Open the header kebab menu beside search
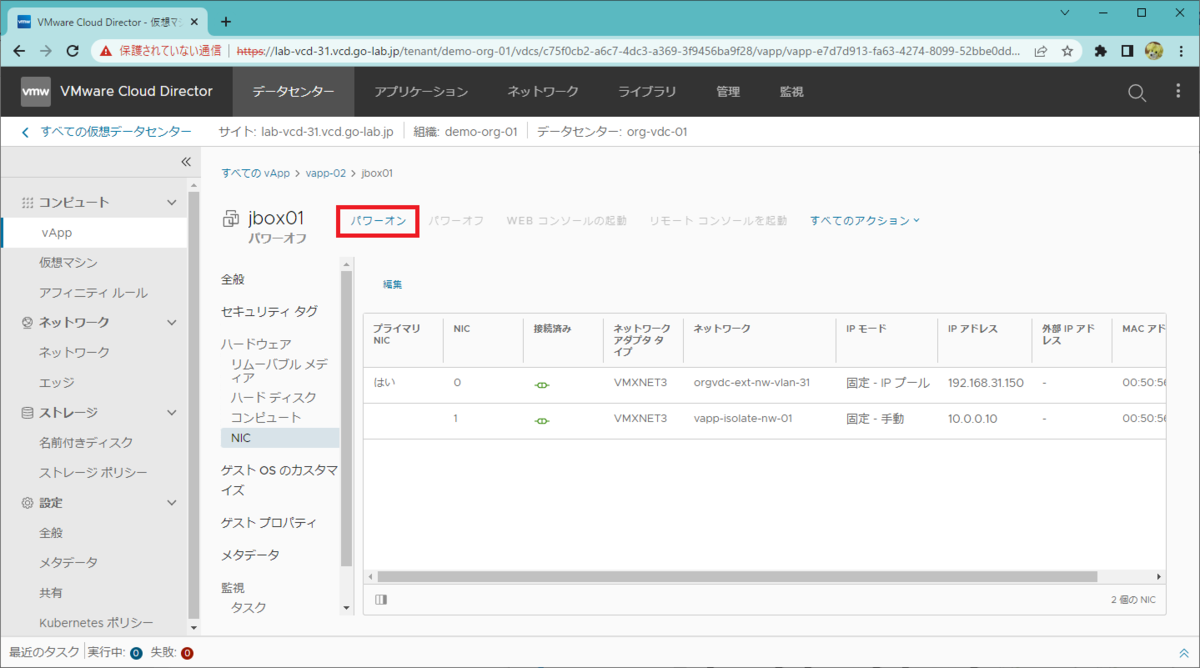The image size is (1200, 668). point(1178,92)
